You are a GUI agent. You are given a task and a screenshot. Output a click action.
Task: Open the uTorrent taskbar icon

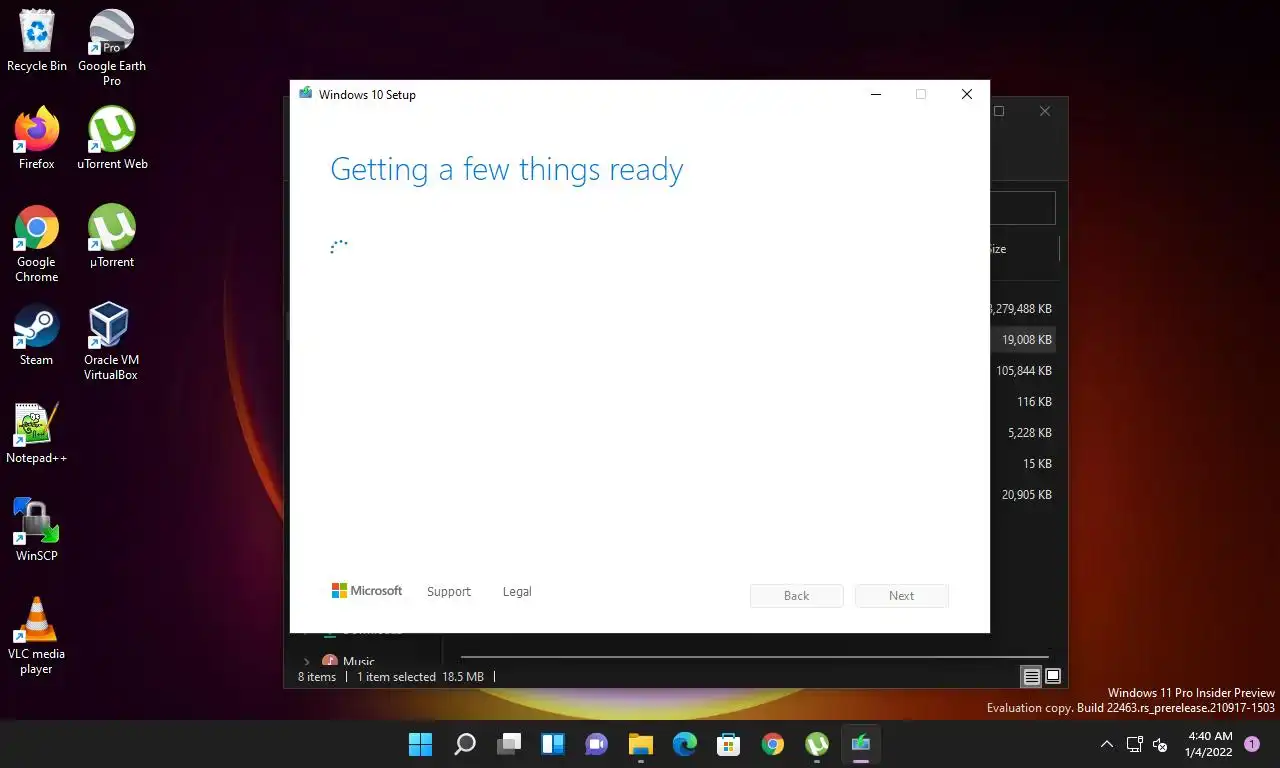(817, 744)
